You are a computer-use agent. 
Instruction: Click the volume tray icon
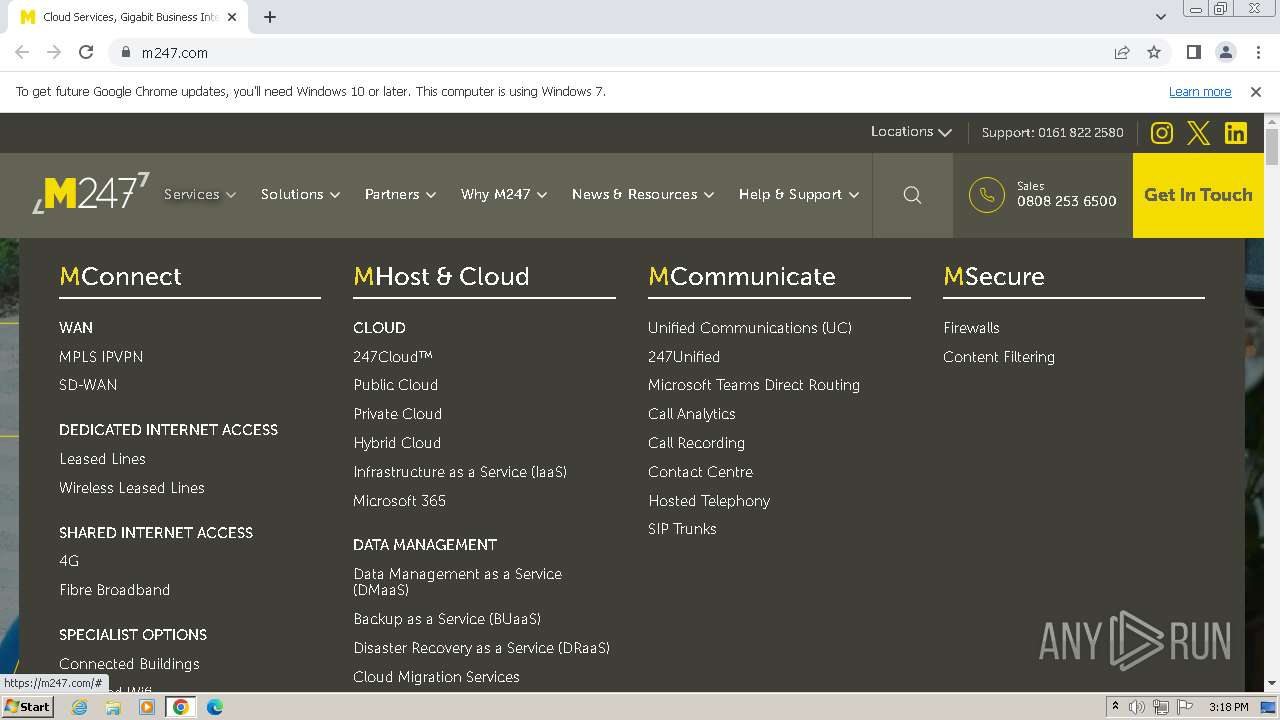point(1137,707)
